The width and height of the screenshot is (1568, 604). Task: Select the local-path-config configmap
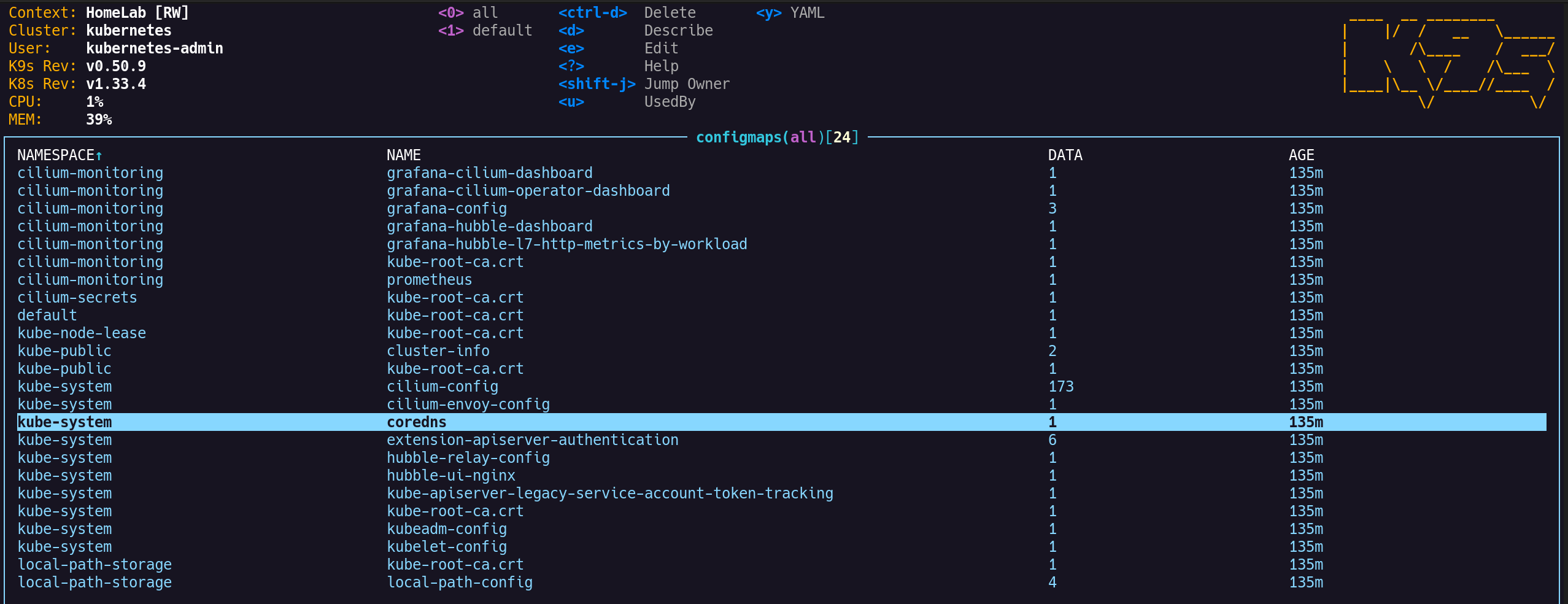tap(781, 583)
